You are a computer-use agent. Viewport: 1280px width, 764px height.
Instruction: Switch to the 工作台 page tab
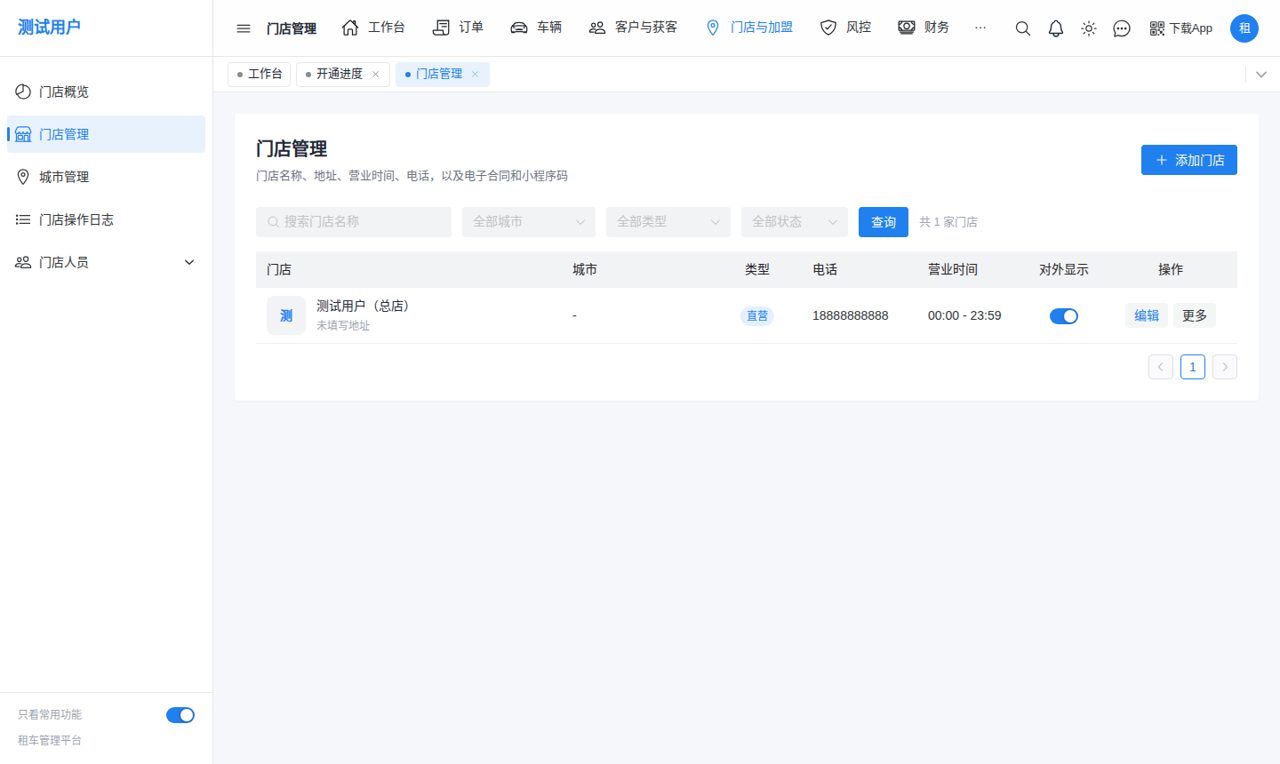(259, 74)
